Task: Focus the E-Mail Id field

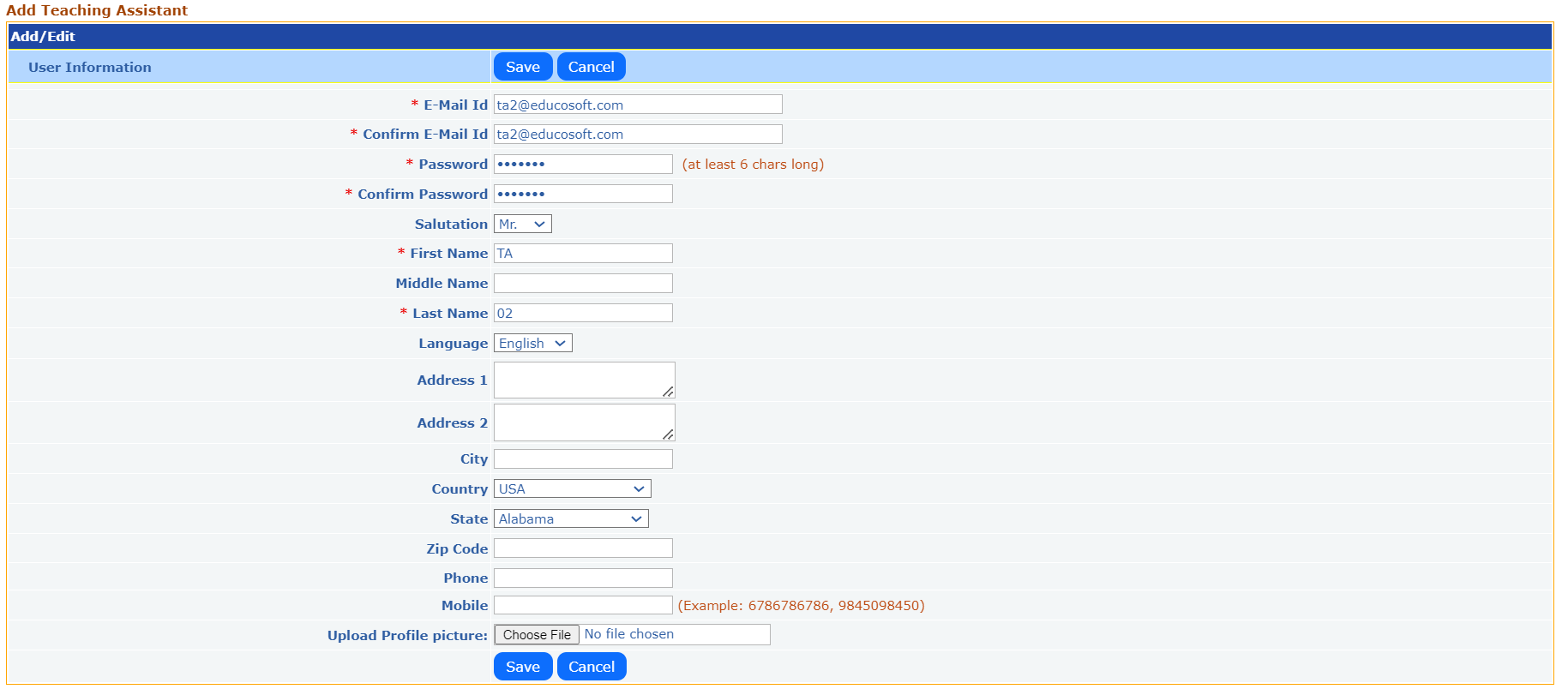Action: tap(637, 105)
